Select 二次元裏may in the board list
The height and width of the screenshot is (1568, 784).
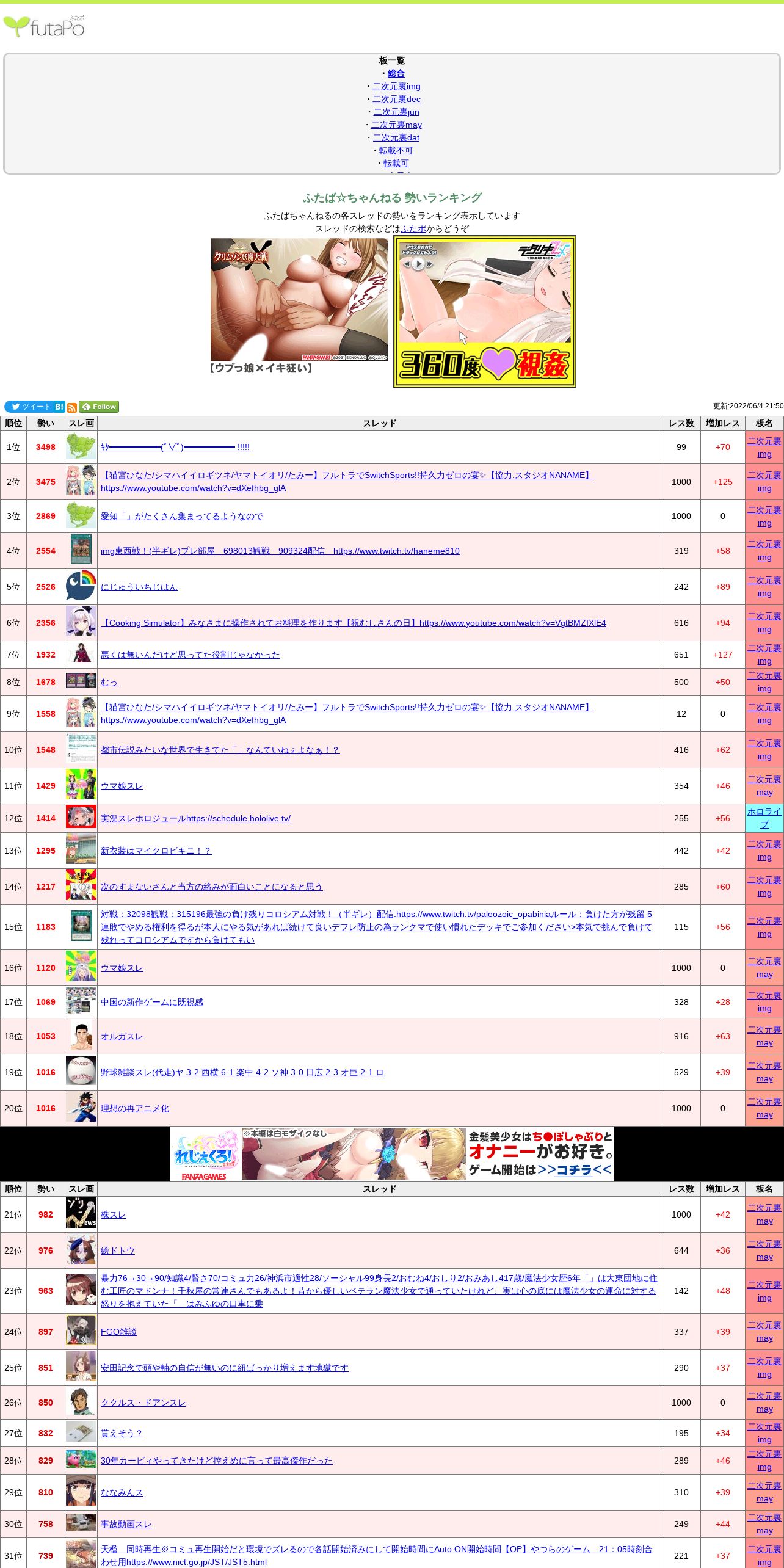coord(396,125)
